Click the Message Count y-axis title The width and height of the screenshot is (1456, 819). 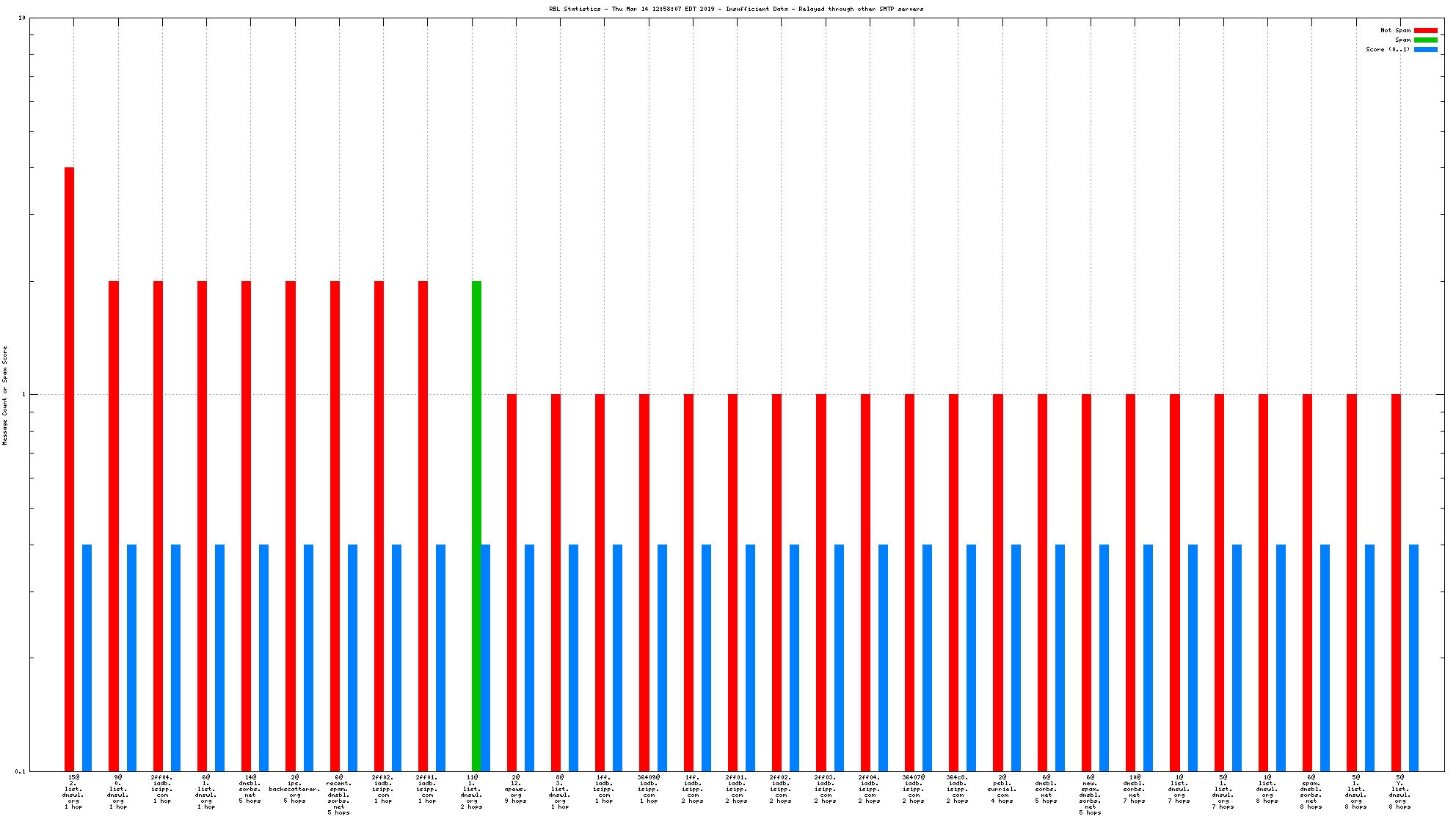(x=5, y=395)
